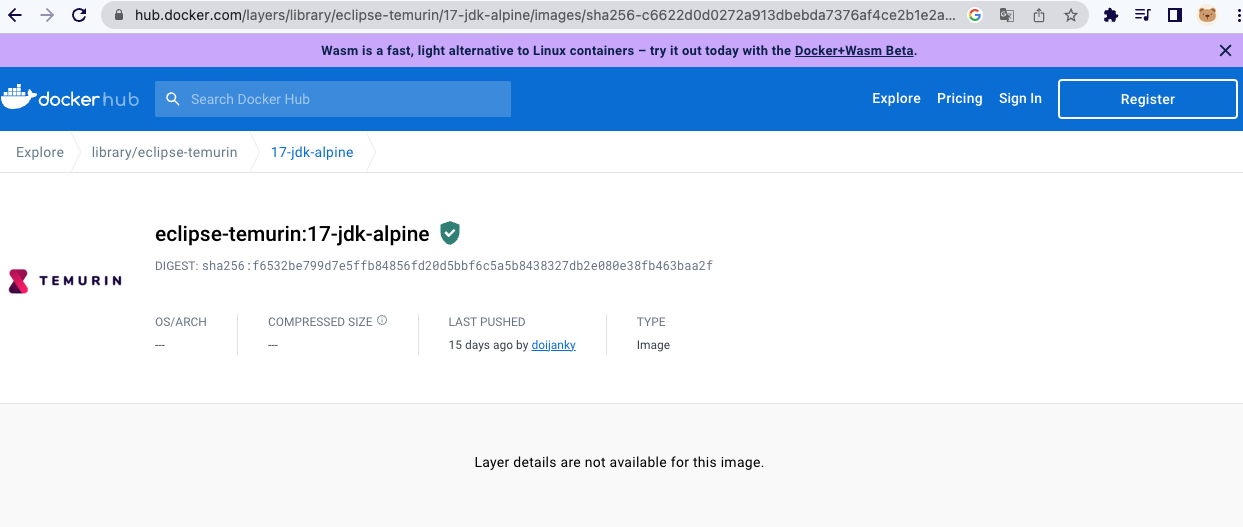Toggle the browser side panel icon

(x=1175, y=15)
